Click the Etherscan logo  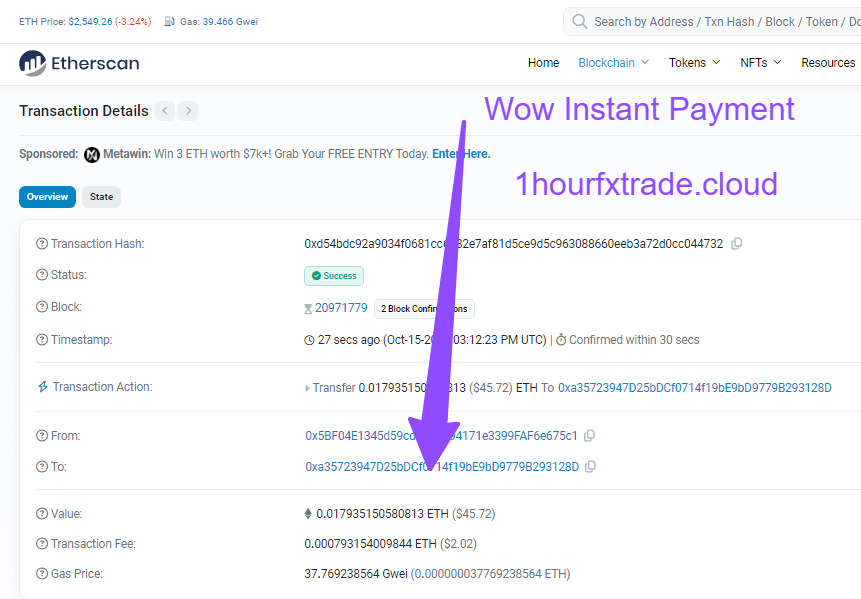(x=79, y=63)
